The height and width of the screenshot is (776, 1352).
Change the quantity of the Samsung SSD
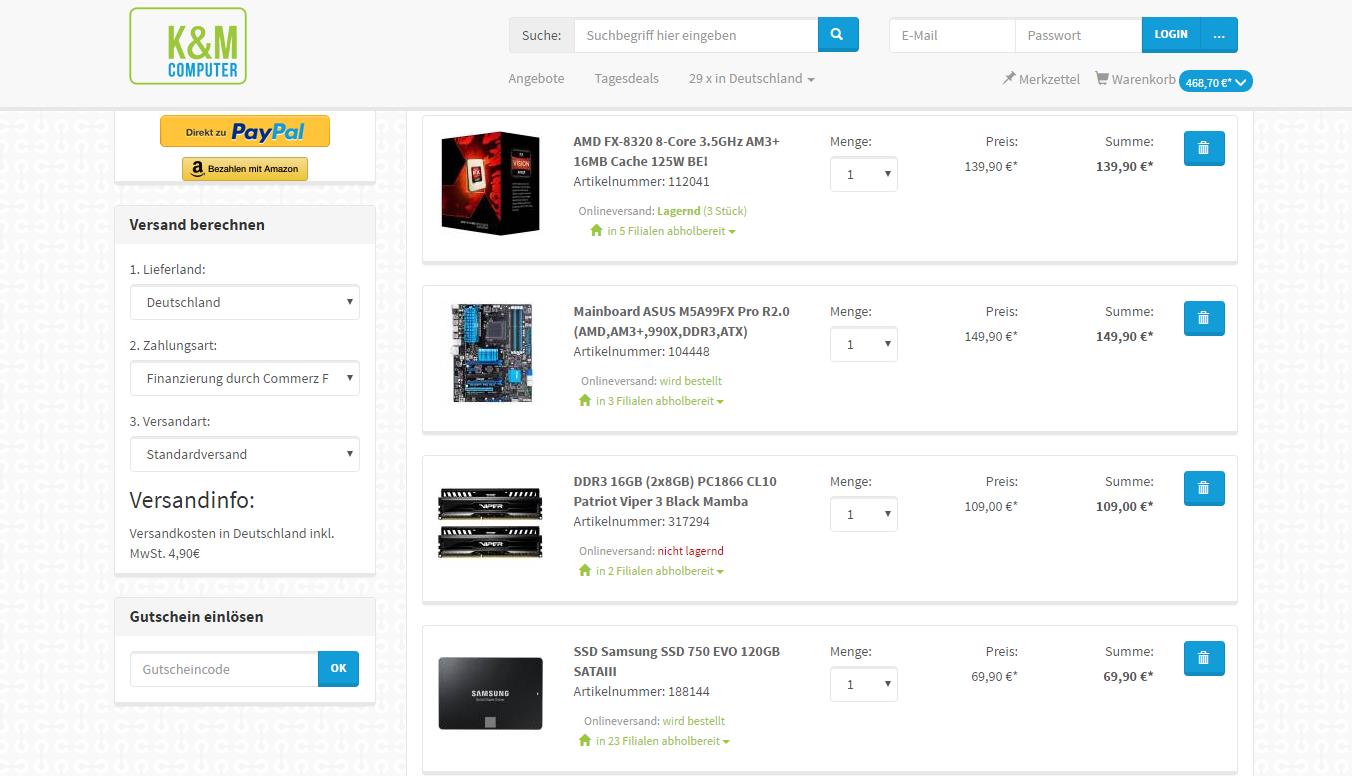point(864,684)
